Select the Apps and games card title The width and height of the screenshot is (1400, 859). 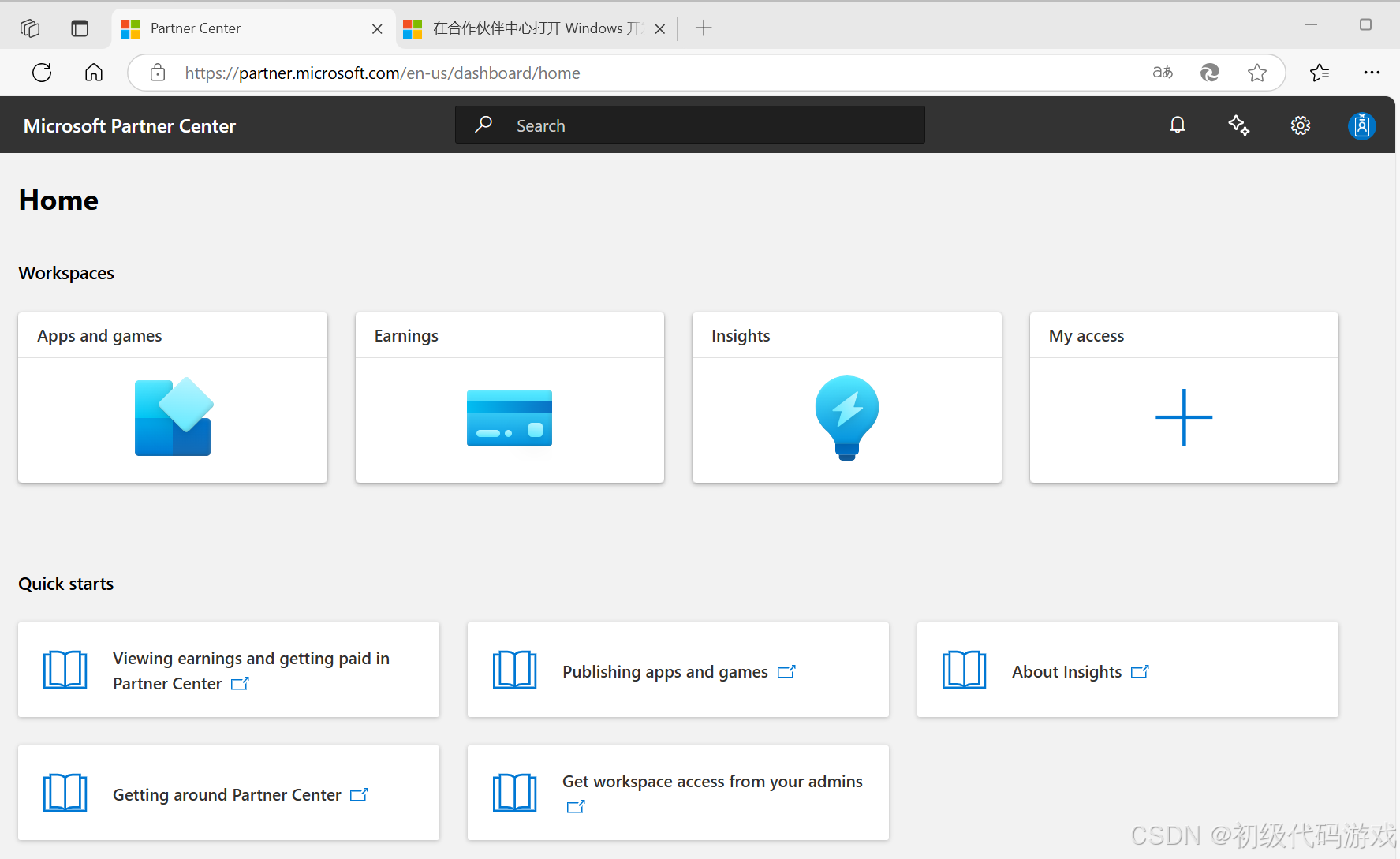pos(99,336)
